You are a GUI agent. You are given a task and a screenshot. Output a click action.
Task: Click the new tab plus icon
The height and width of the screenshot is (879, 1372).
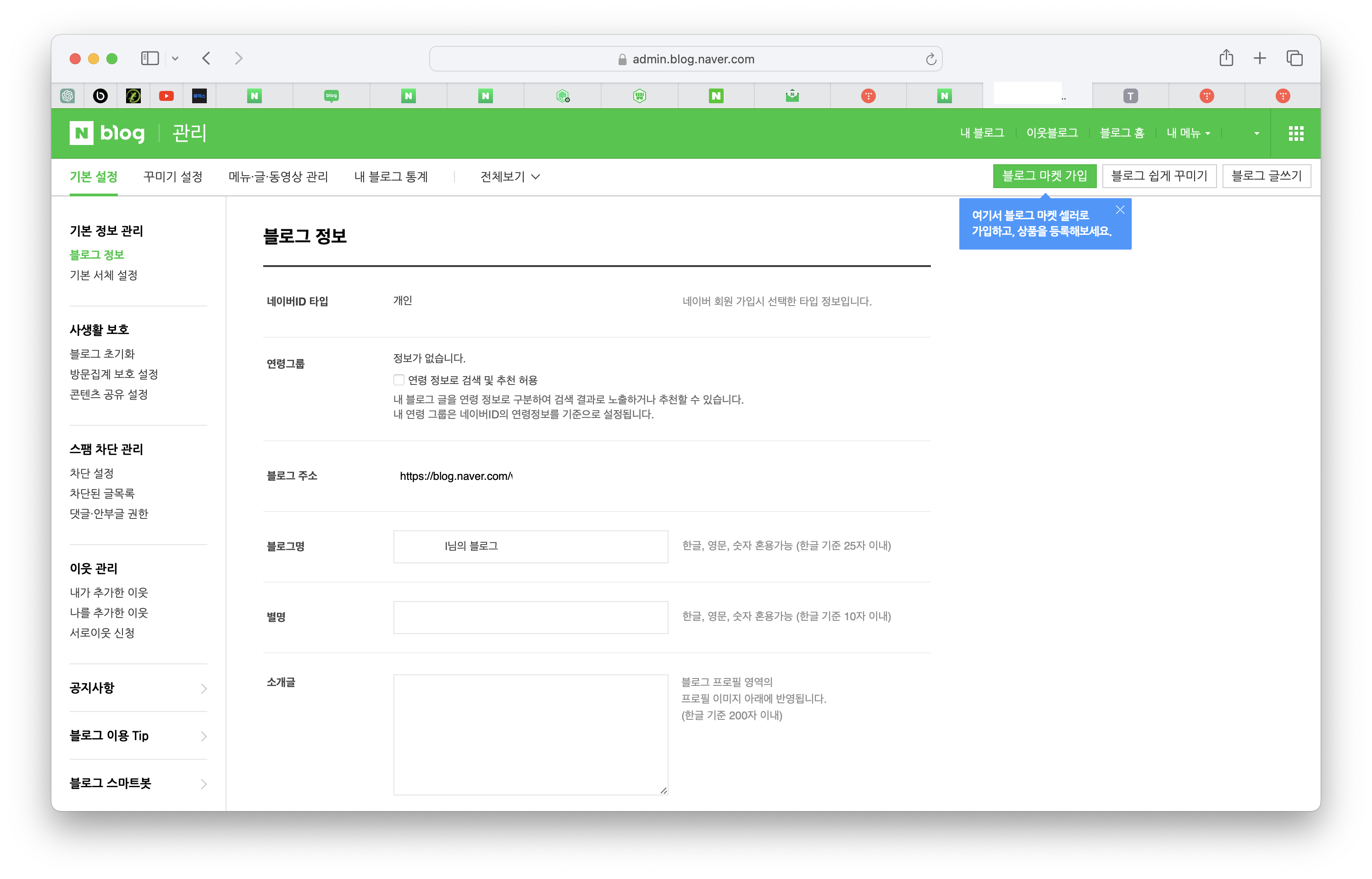tap(1260, 58)
